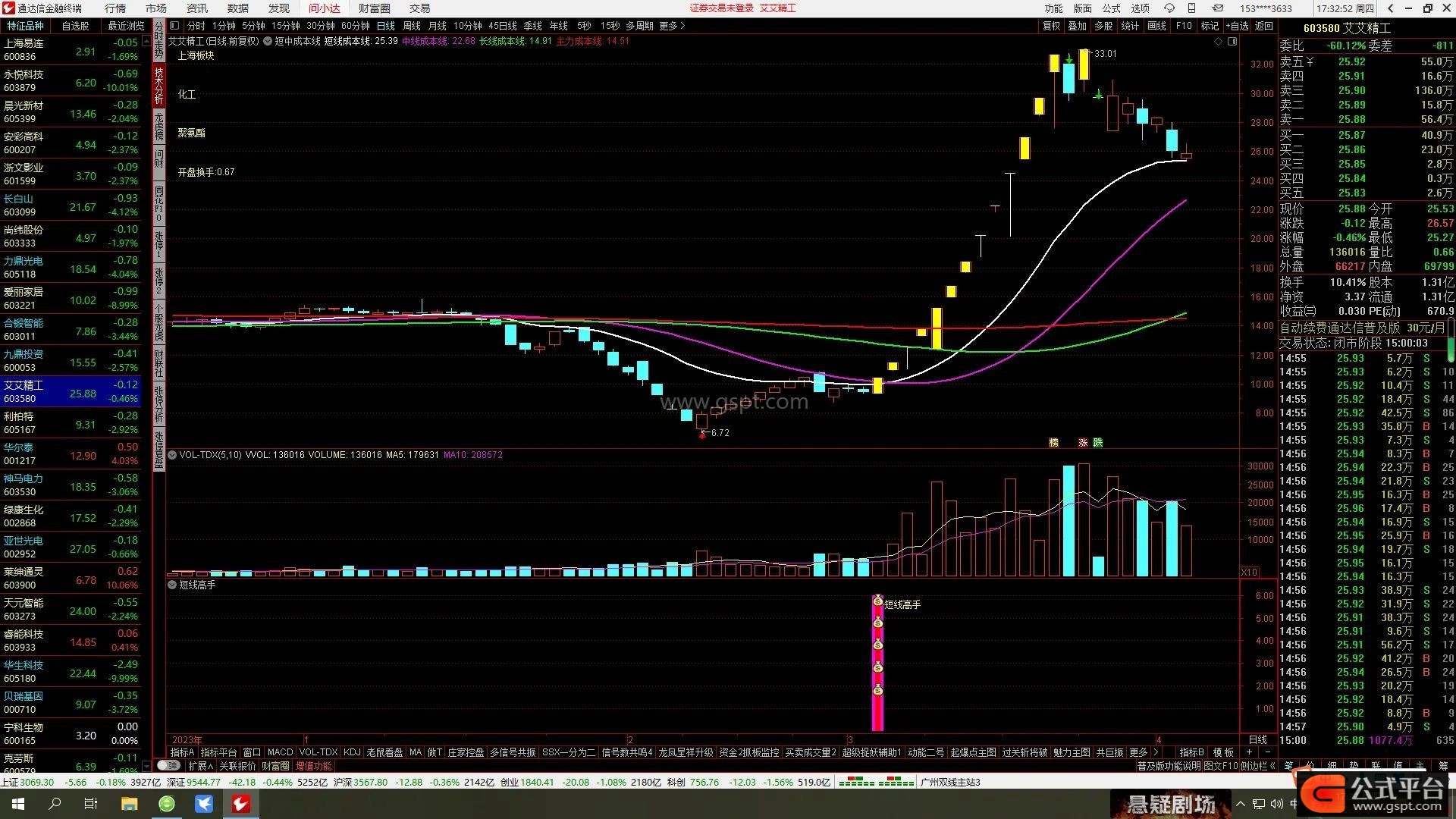The width and height of the screenshot is (1456, 819).
Task: Switch to 问小达 tab
Action: point(325,8)
